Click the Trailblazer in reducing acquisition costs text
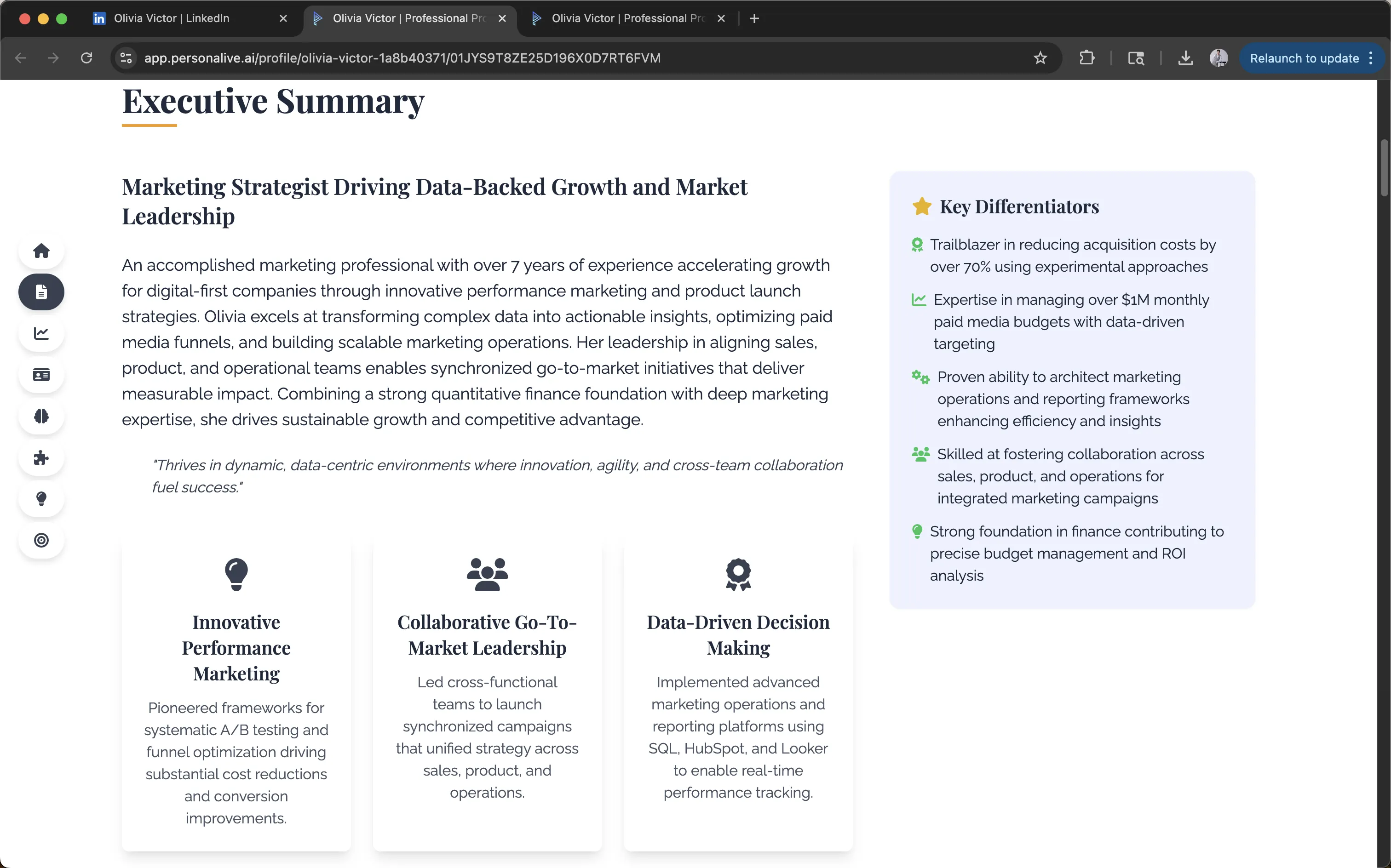This screenshot has height=868, width=1391. coord(1073,256)
